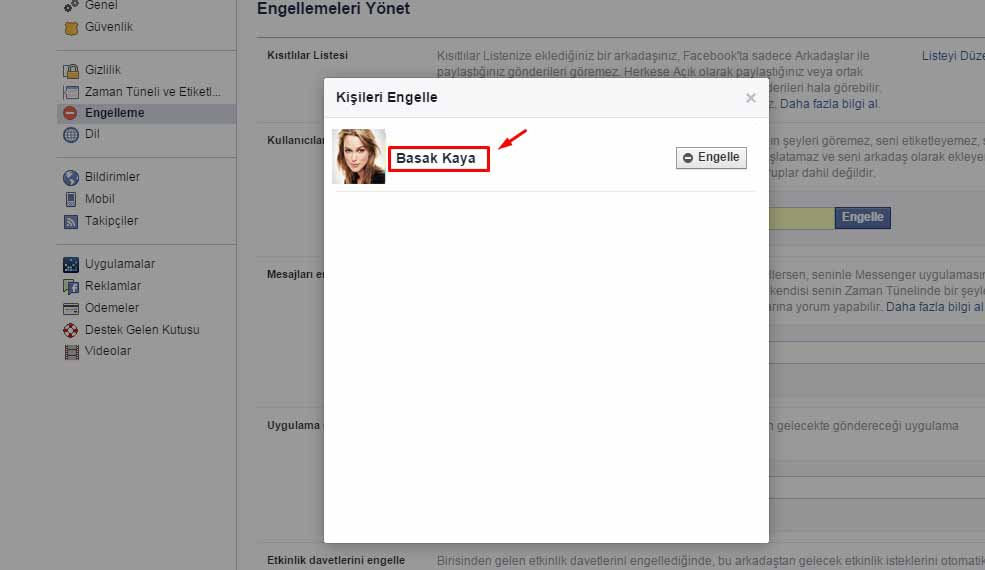The width and height of the screenshot is (985, 570).
Task: Click the Güvenlik shield icon
Action: pos(71,27)
